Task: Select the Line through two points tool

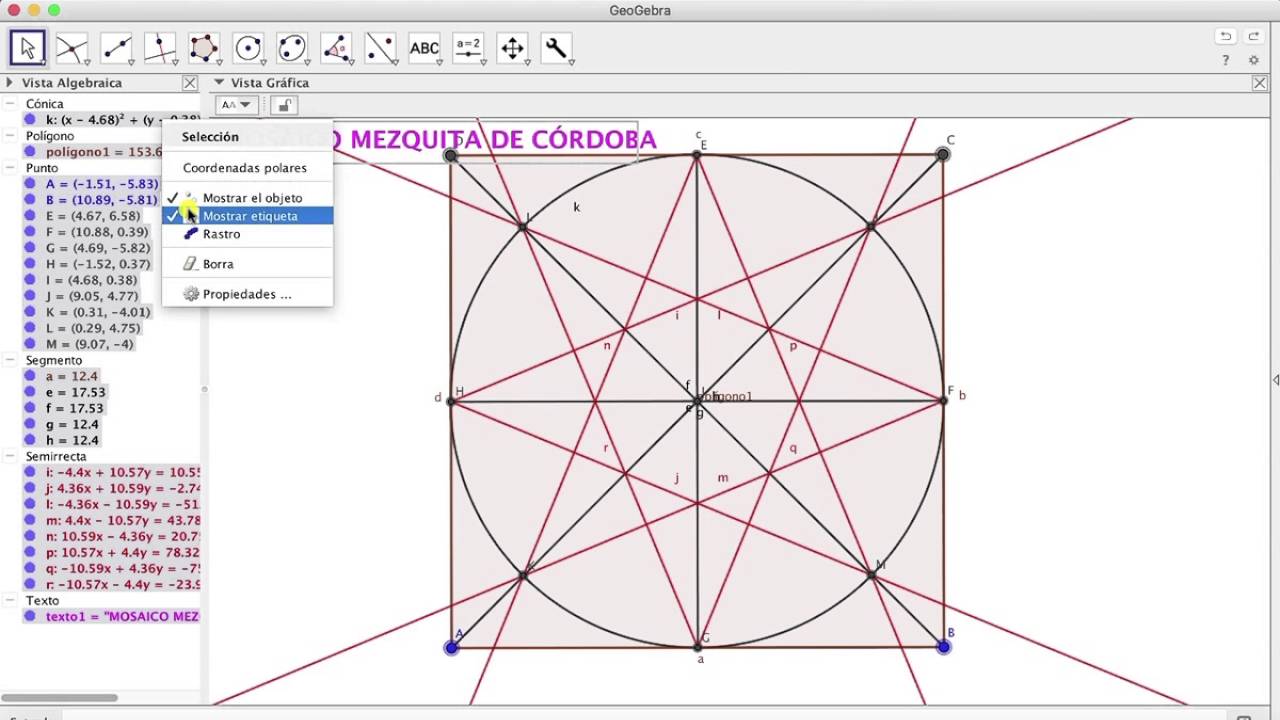Action: [x=116, y=47]
